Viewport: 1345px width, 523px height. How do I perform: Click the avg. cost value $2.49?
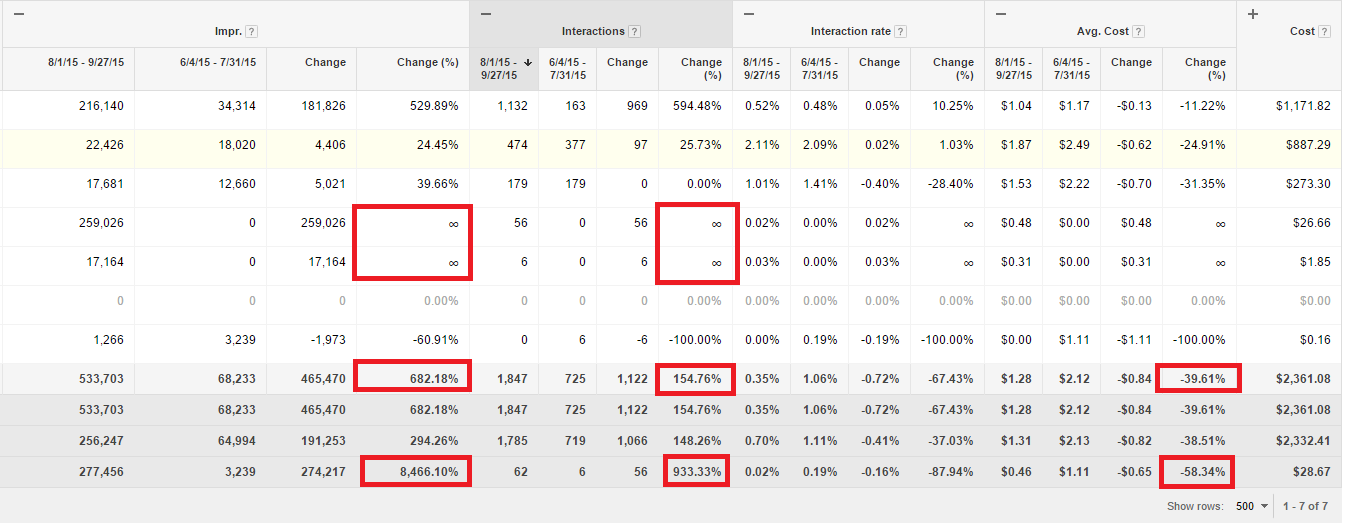pos(1072,145)
